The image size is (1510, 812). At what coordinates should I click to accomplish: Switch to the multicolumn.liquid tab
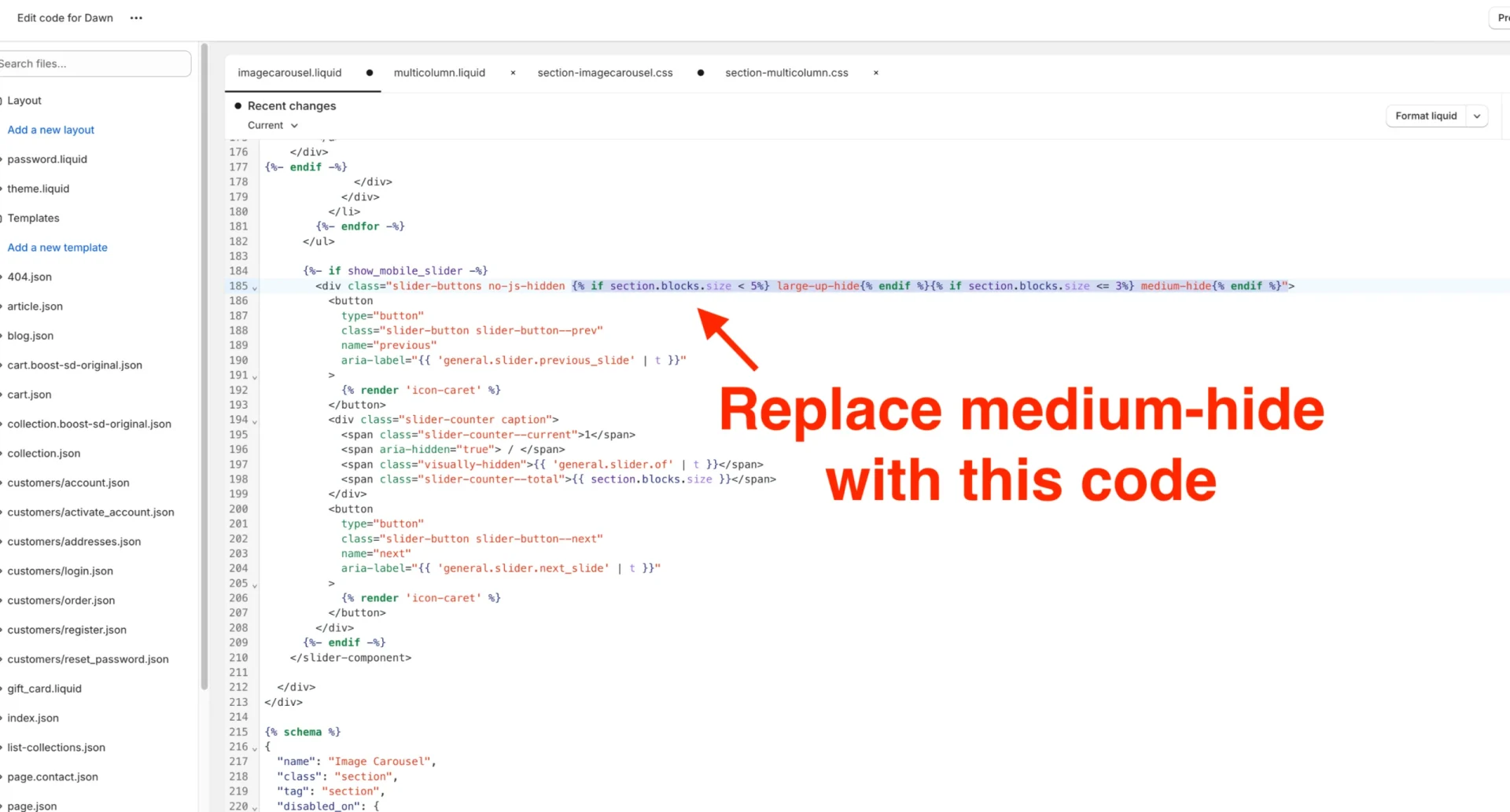click(x=439, y=73)
